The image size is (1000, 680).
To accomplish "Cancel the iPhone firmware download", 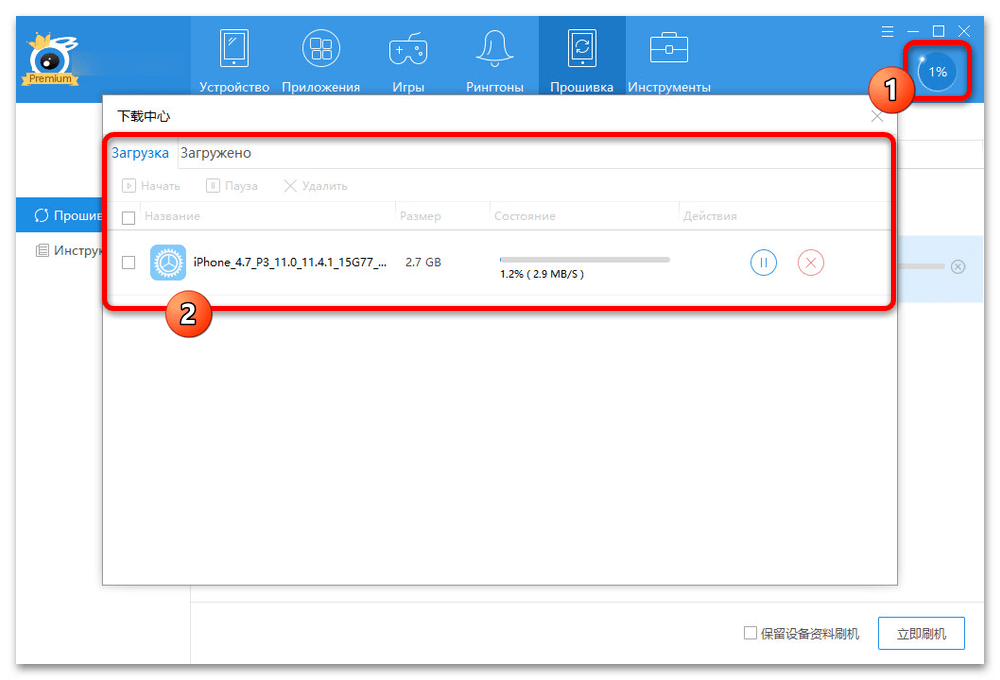I will point(811,263).
